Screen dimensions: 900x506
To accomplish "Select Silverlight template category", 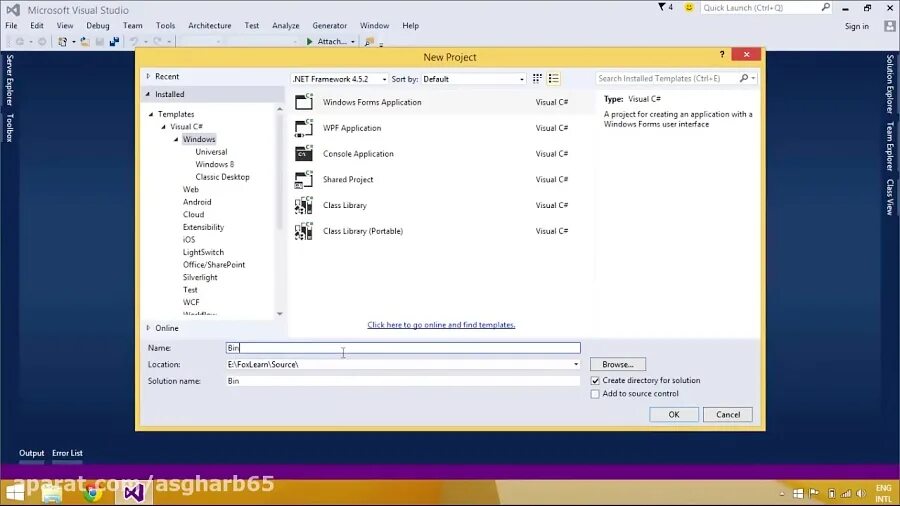I will click(x=200, y=277).
